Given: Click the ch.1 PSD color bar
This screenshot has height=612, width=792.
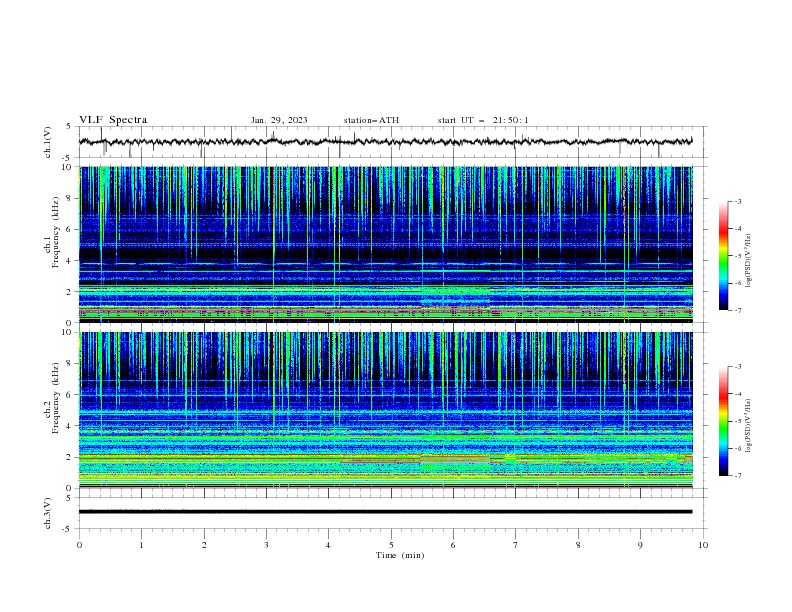Looking at the screenshot, I should [x=723, y=256].
